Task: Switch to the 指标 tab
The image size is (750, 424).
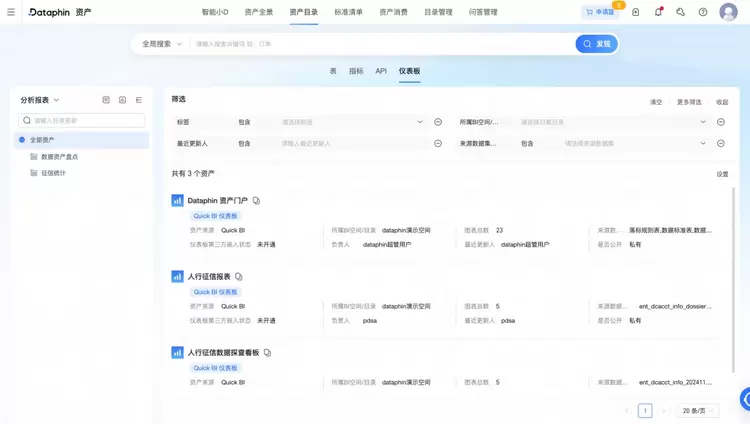Action: (x=356, y=71)
